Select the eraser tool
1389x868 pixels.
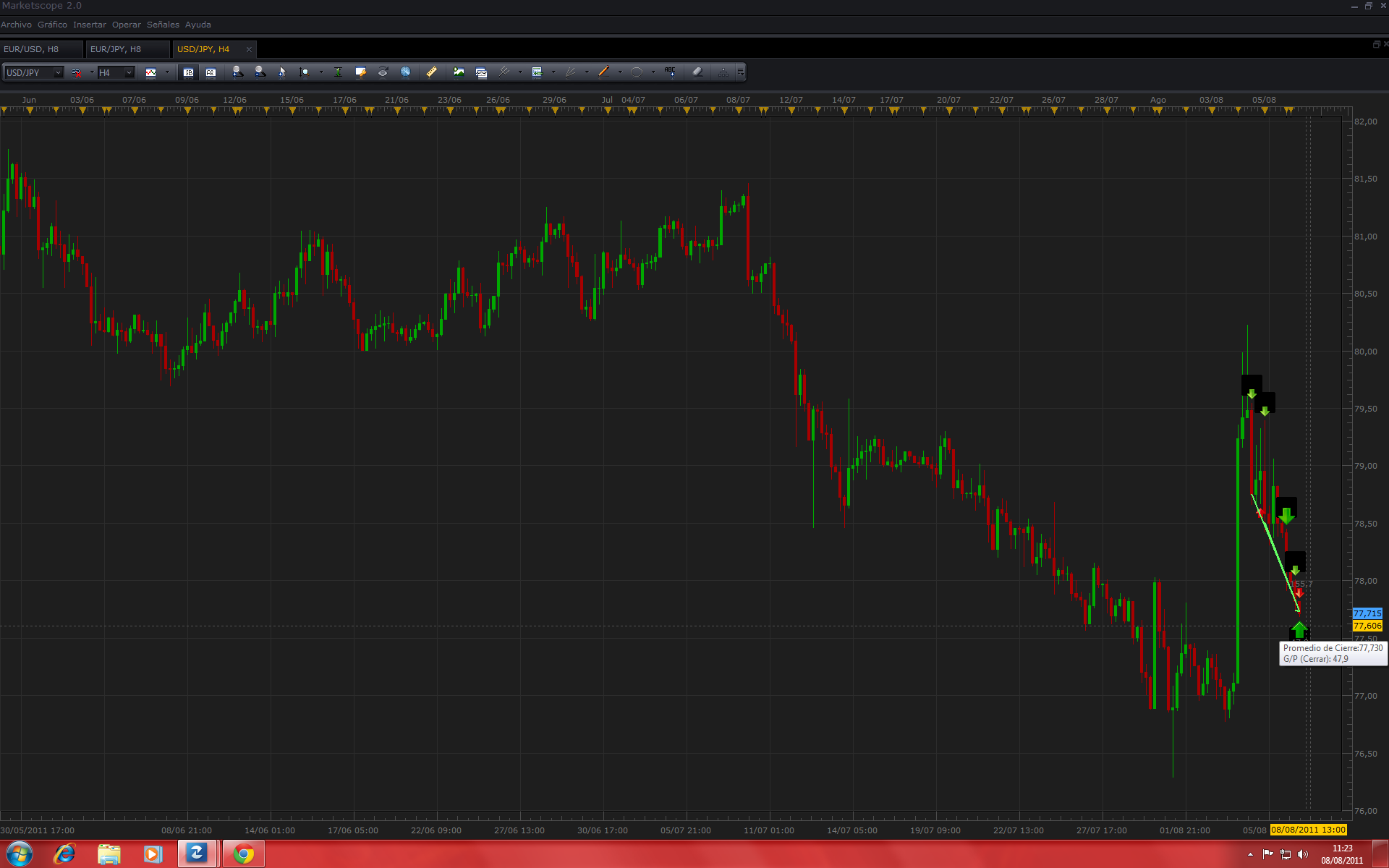point(697,72)
